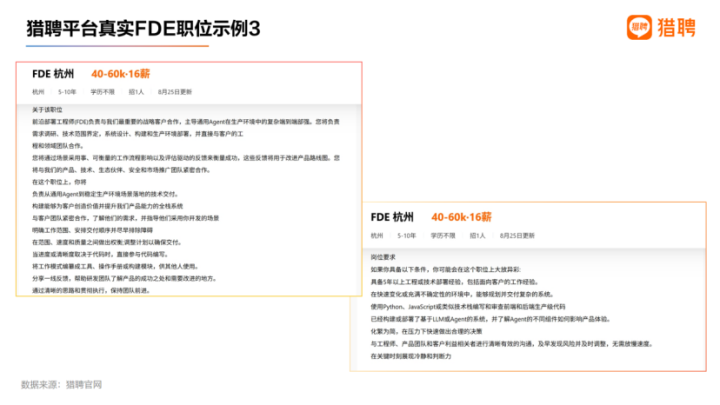Viewport: 720px width, 405px height.
Task: Click the 岗位要求 section heading
Action: coord(383,257)
